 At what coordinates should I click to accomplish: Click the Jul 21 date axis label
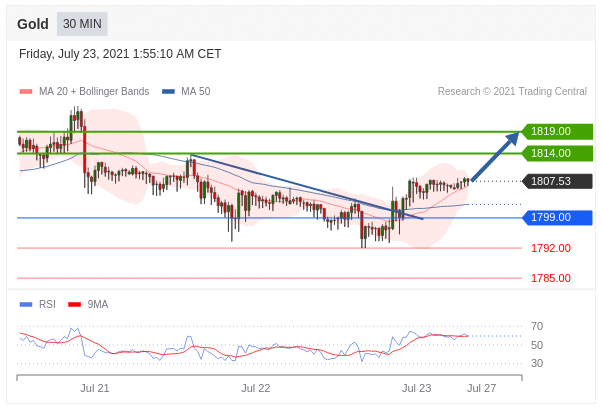(x=95, y=387)
